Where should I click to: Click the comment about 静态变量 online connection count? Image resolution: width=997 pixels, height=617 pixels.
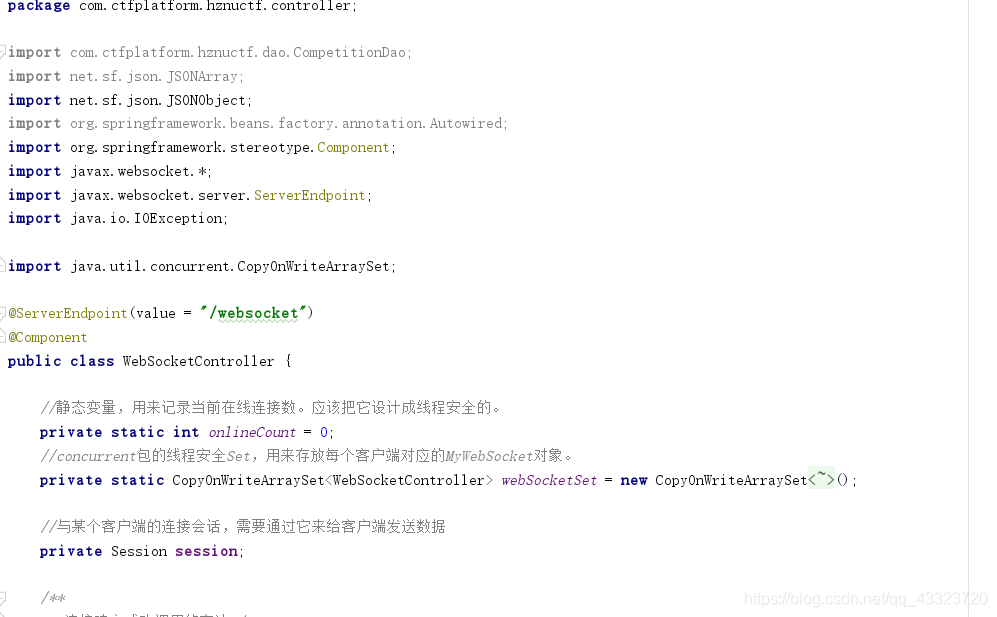pos(271,408)
